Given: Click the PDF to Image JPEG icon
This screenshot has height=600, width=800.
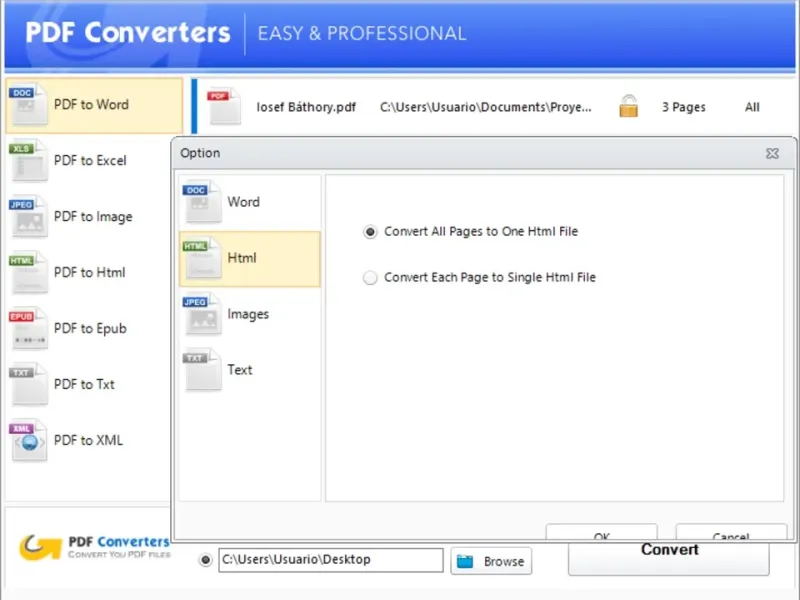Looking at the screenshot, I should (x=28, y=217).
